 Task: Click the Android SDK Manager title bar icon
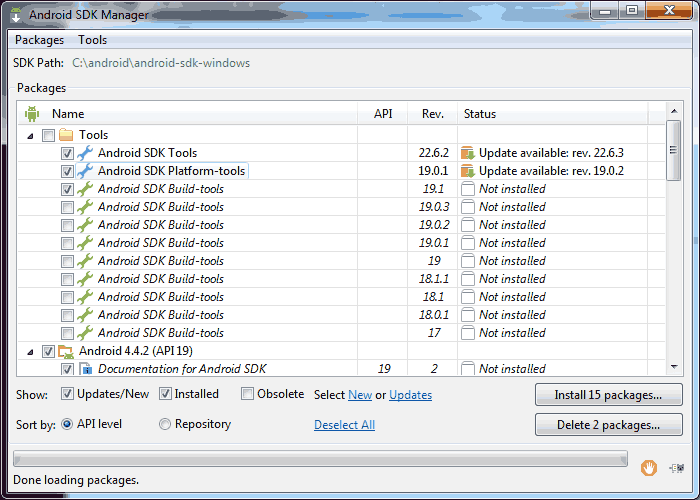[16, 15]
